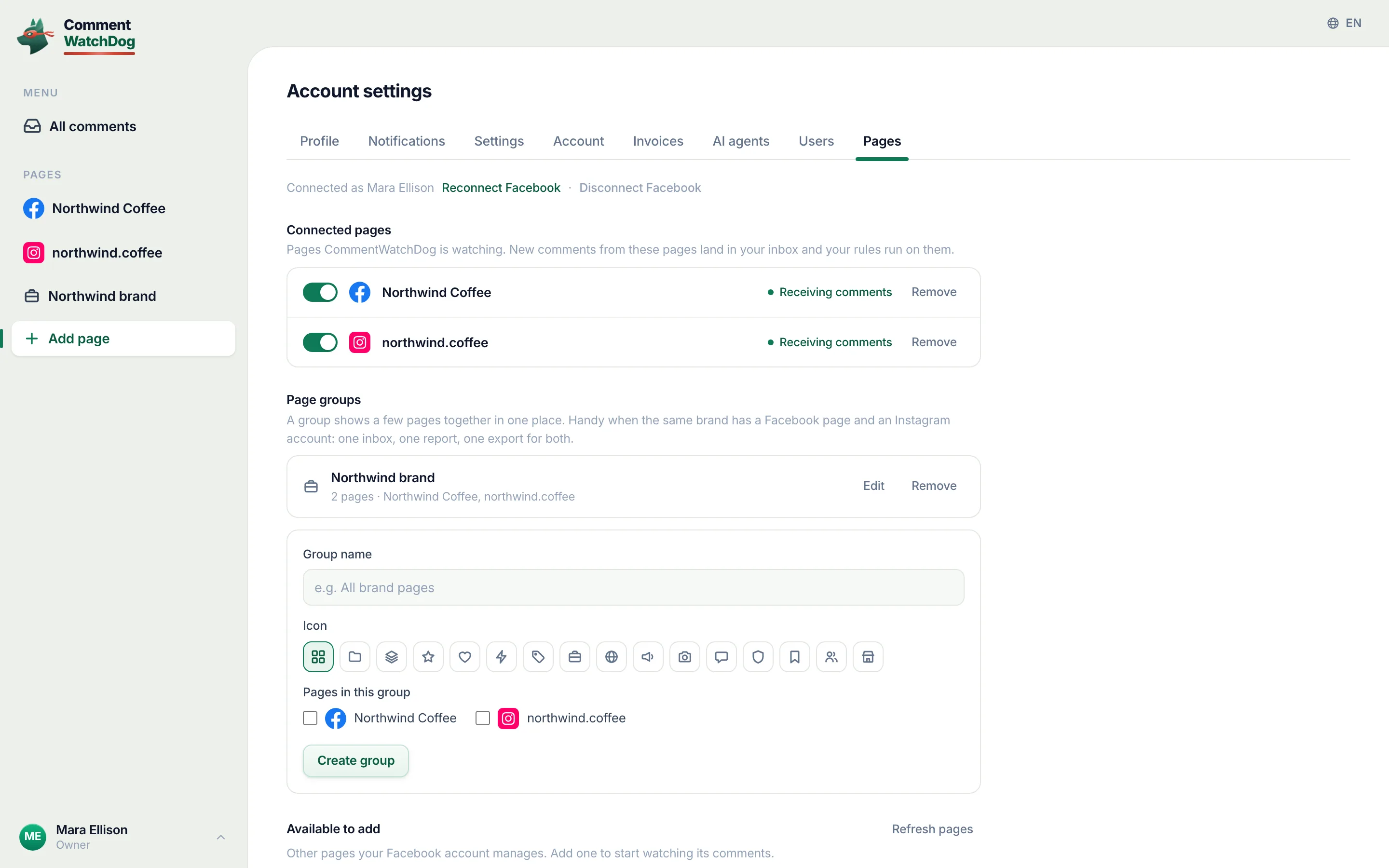Pick the globe icon in the icon picker
The image size is (1389, 868).
coord(611,657)
